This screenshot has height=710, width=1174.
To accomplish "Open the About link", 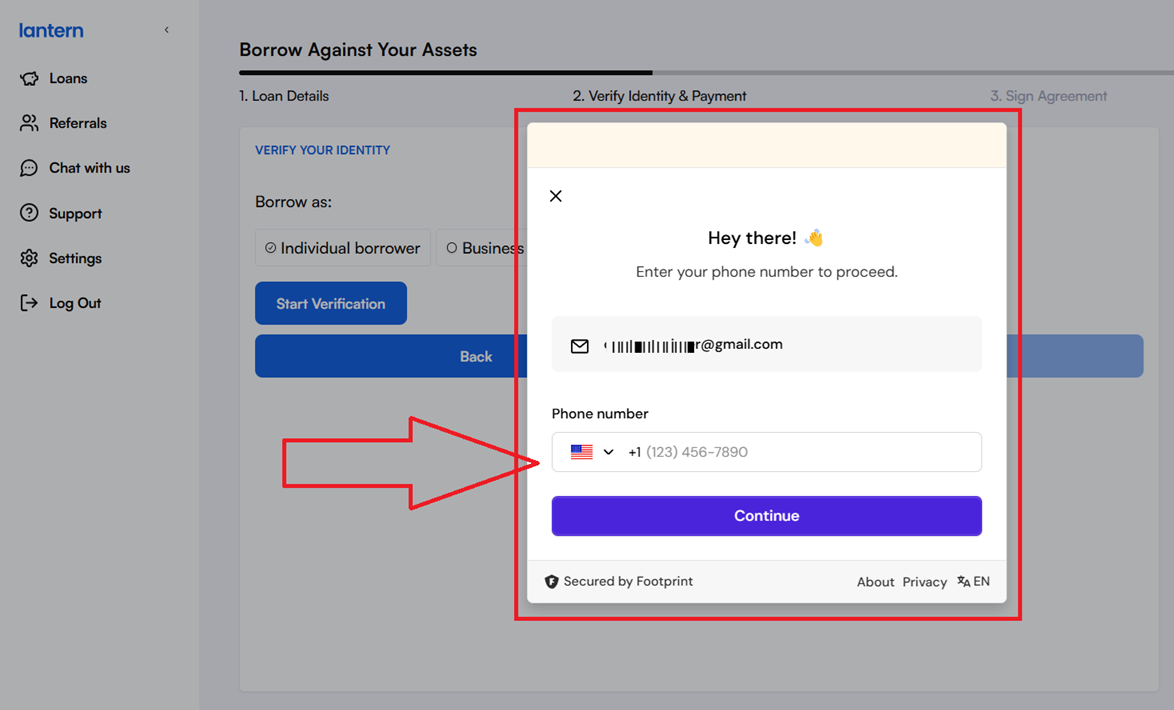I will (x=875, y=582).
